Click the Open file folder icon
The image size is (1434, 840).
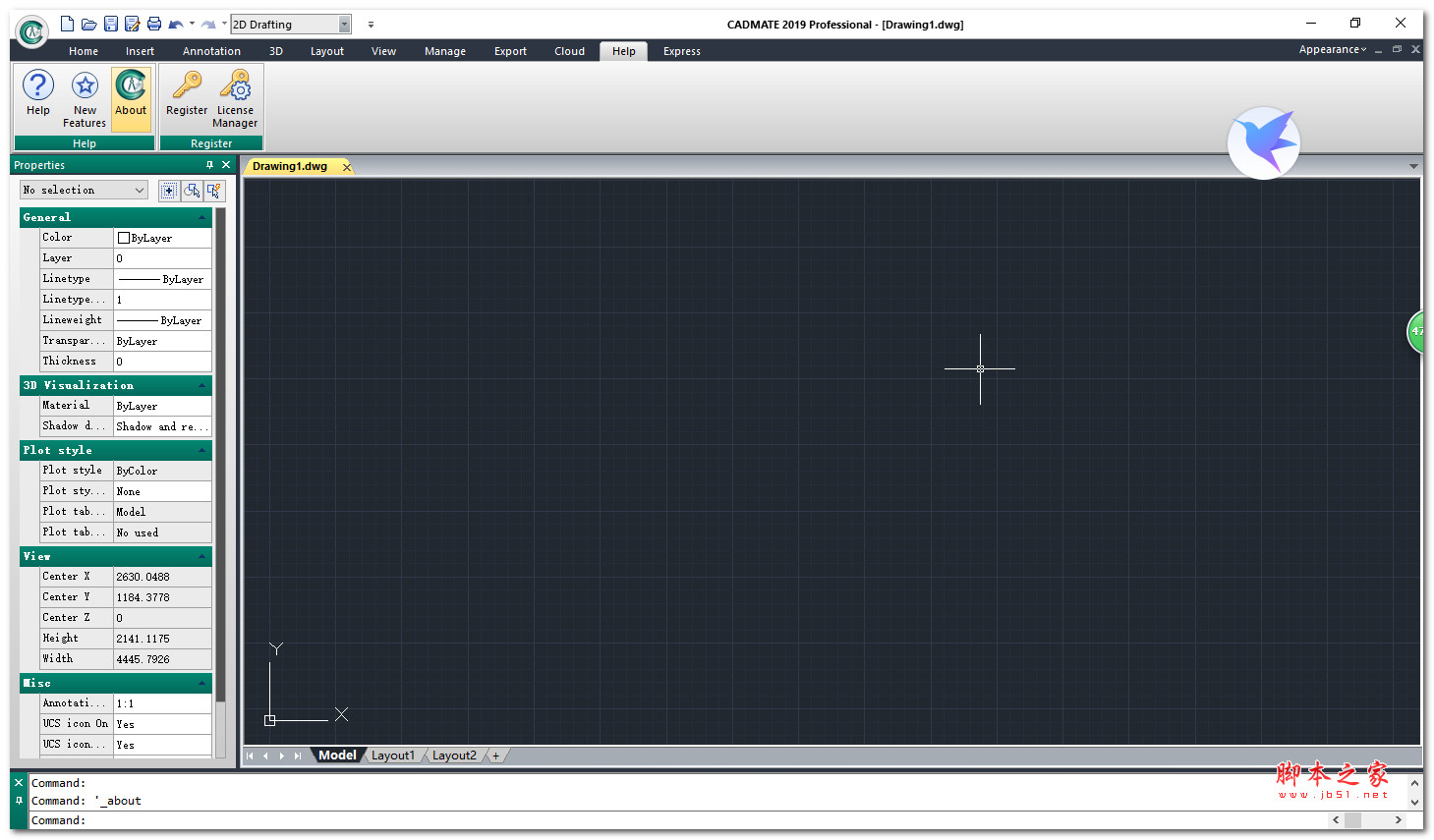pos(88,25)
